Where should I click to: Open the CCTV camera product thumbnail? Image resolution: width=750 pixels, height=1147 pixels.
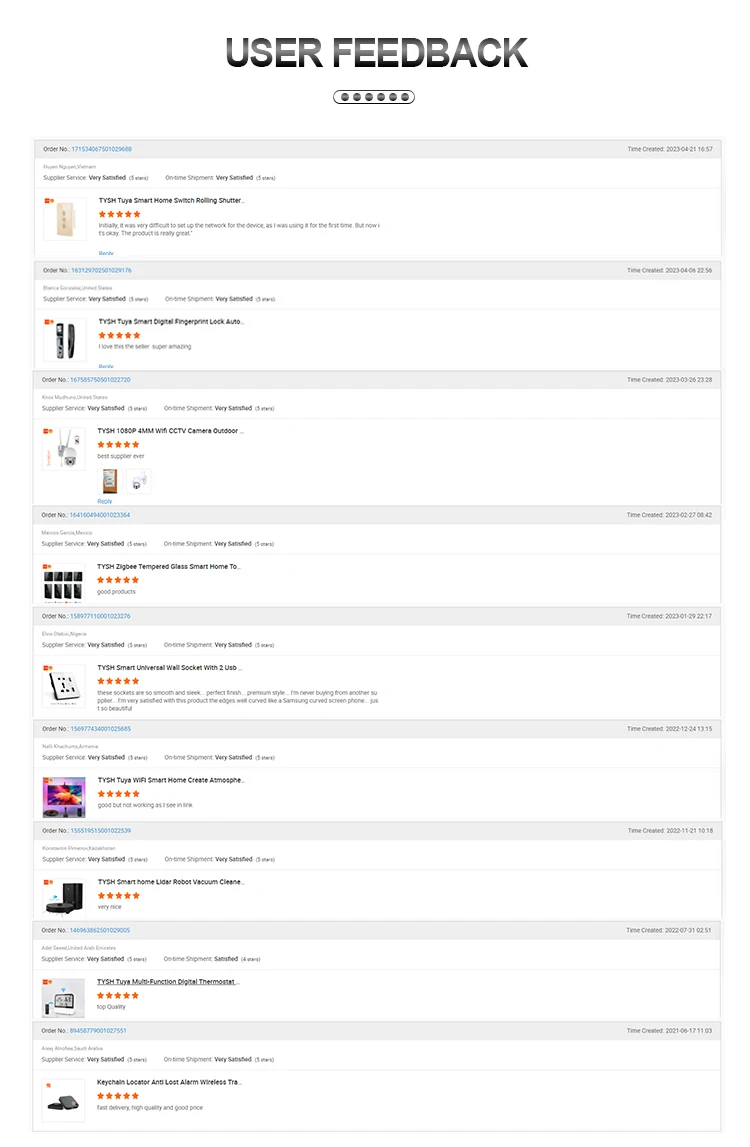pyautogui.click(x=63, y=449)
